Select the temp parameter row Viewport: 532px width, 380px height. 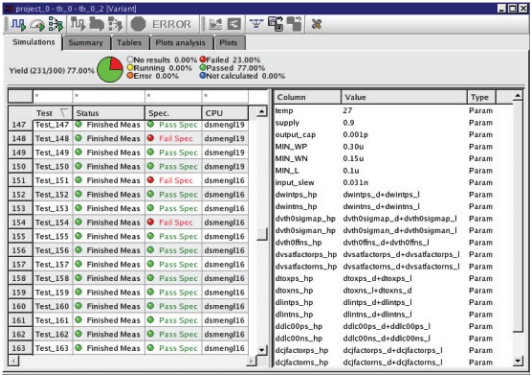pyautogui.click(x=394, y=111)
